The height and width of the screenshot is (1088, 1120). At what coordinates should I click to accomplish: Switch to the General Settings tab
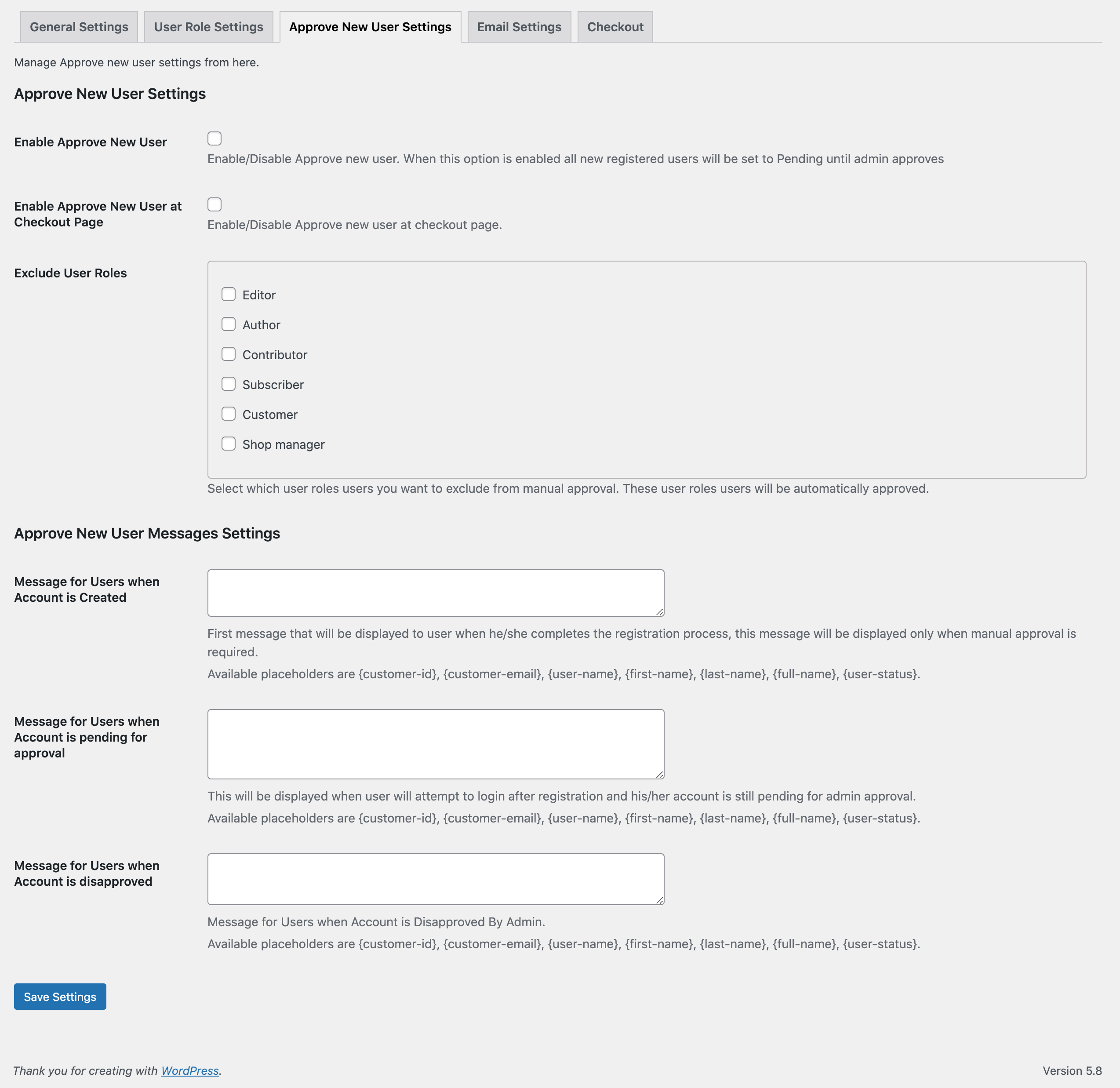78,26
